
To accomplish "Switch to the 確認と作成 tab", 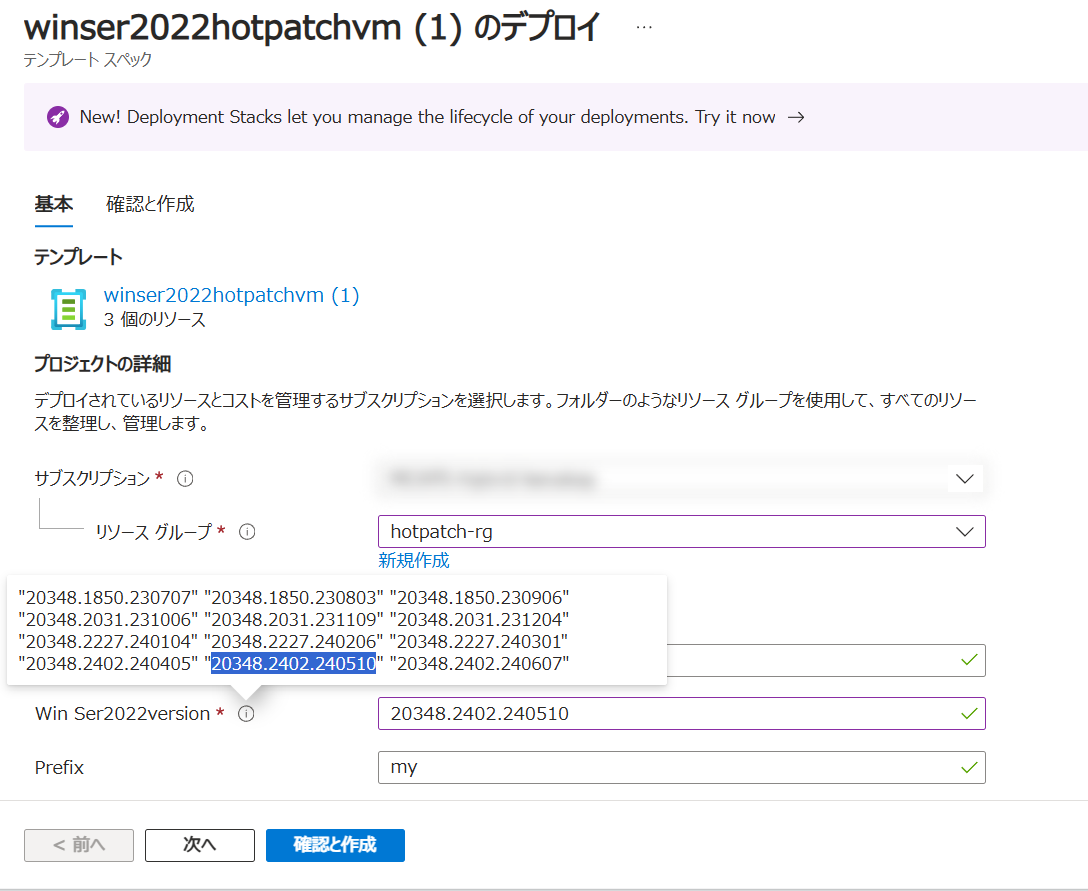I will [150, 204].
